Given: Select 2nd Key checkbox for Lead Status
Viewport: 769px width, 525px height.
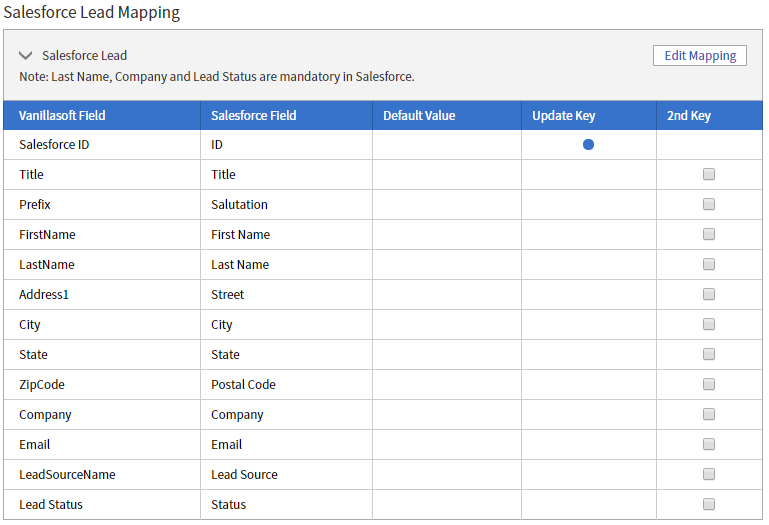Looking at the screenshot, I should pyautogui.click(x=708, y=504).
